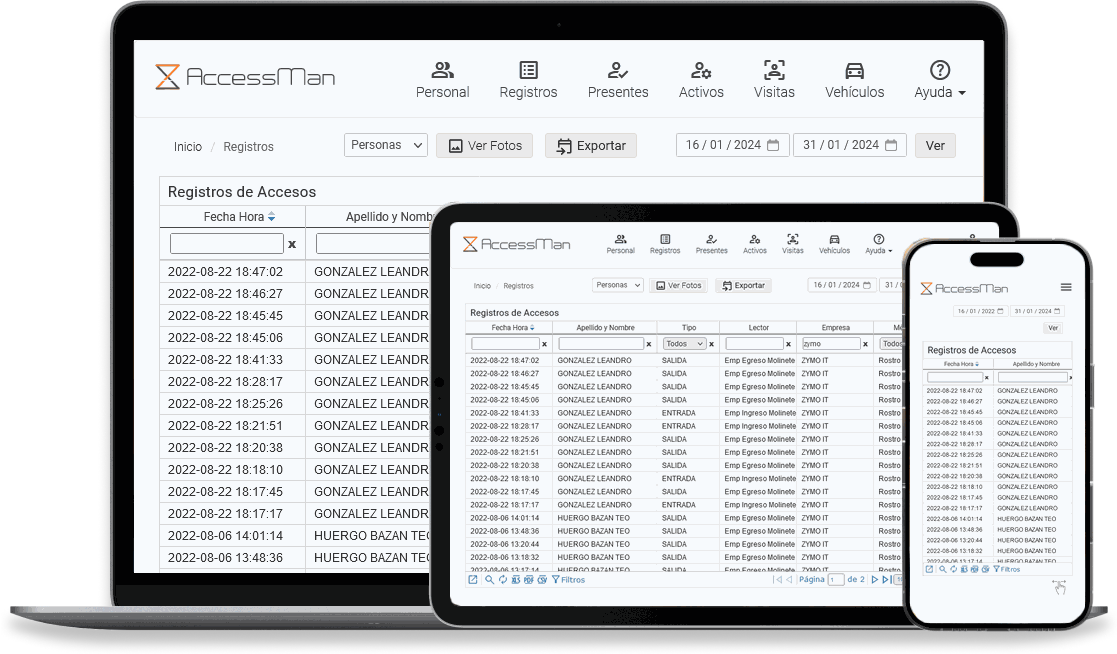Screen dimensions: 1117x654
Task: Expand the Ayuda menu on the laptop
Action: (x=940, y=80)
